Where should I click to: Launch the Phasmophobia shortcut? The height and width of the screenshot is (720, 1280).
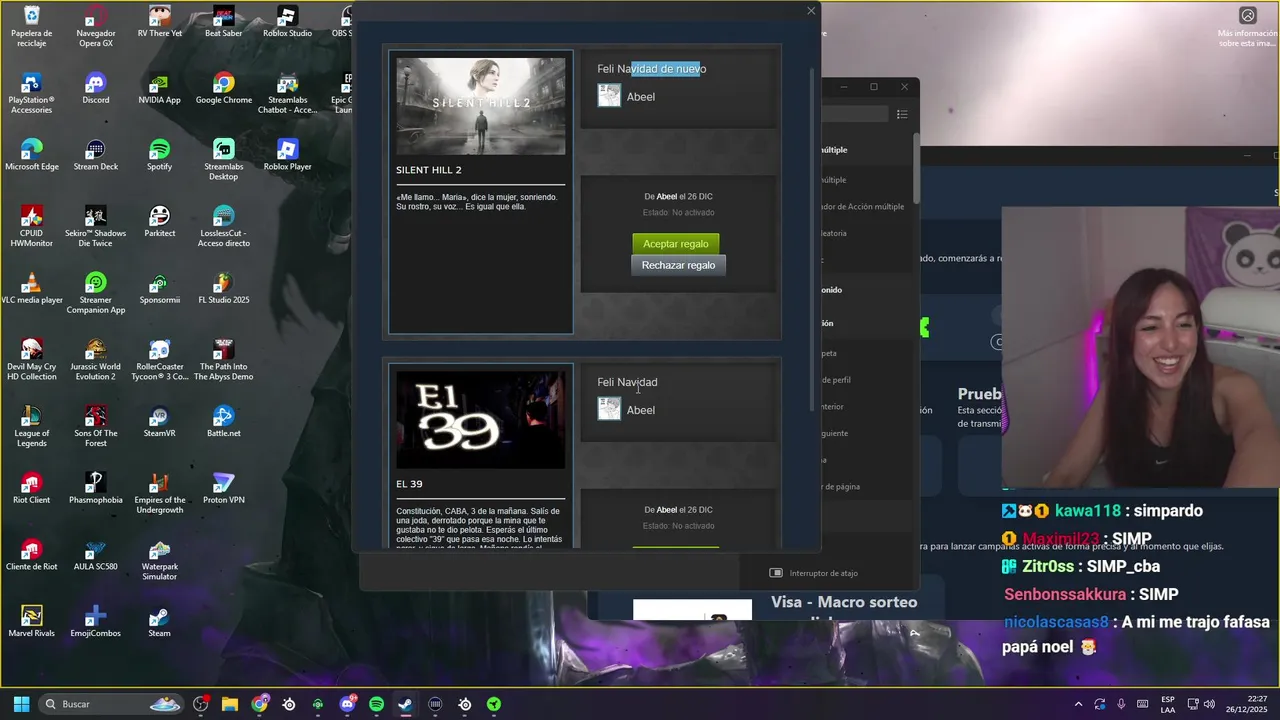pos(95,489)
